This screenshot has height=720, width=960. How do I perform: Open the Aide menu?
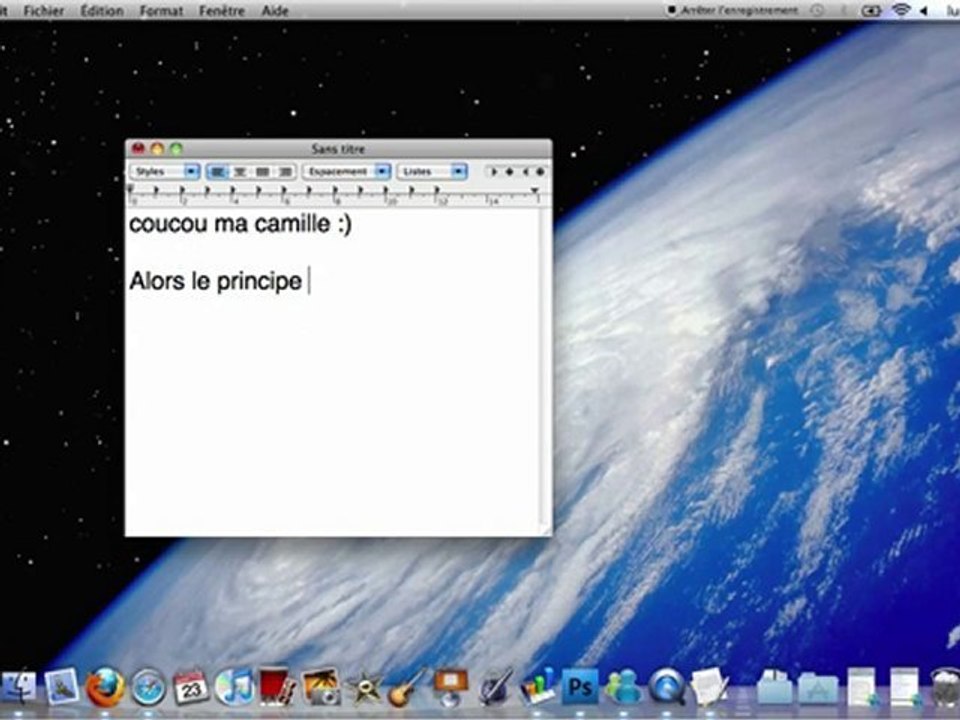(275, 10)
